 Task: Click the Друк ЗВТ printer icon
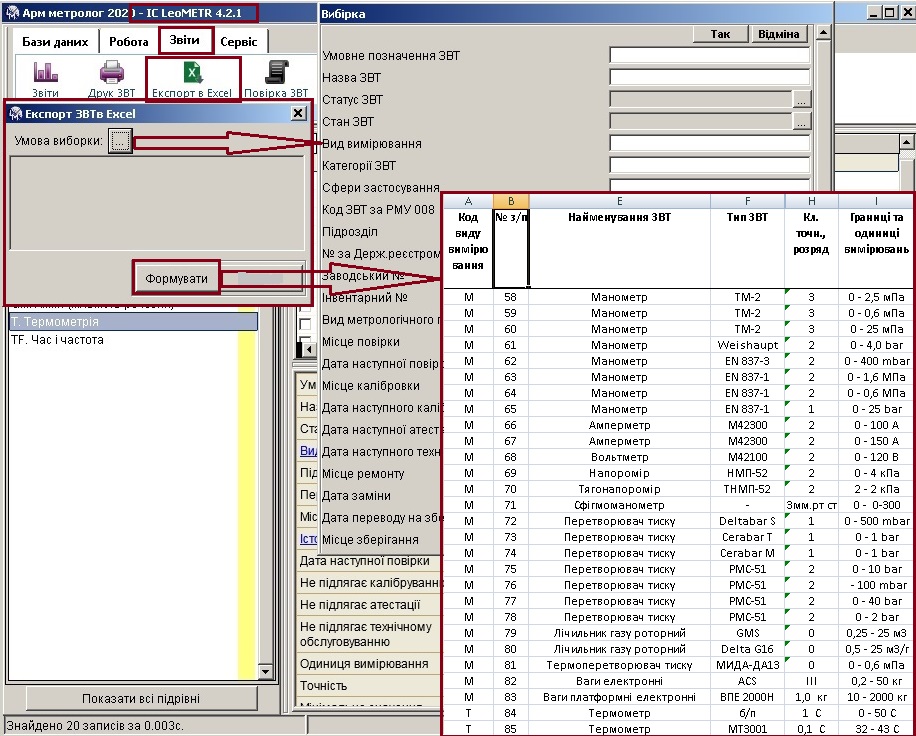[111, 73]
